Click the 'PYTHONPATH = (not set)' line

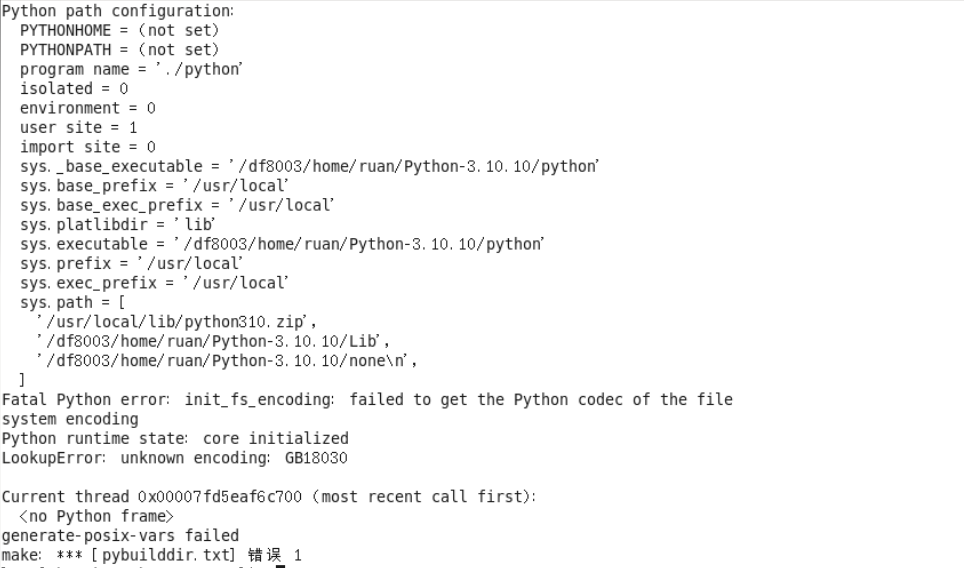(x=119, y=50)
